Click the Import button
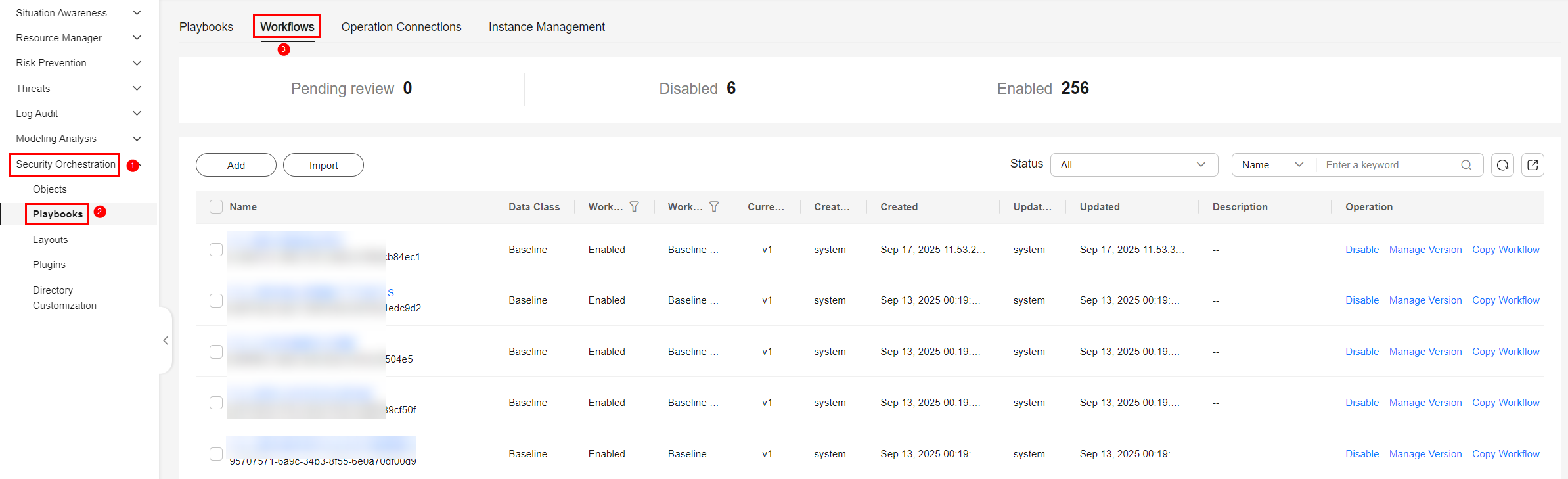The image size is (1568, 479). point(323,166)
